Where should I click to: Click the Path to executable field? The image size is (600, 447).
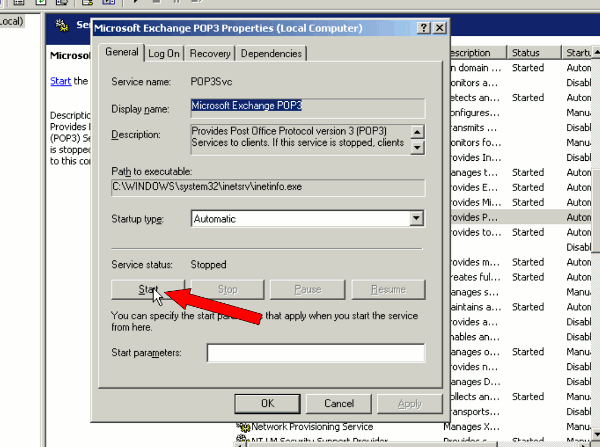268,187
